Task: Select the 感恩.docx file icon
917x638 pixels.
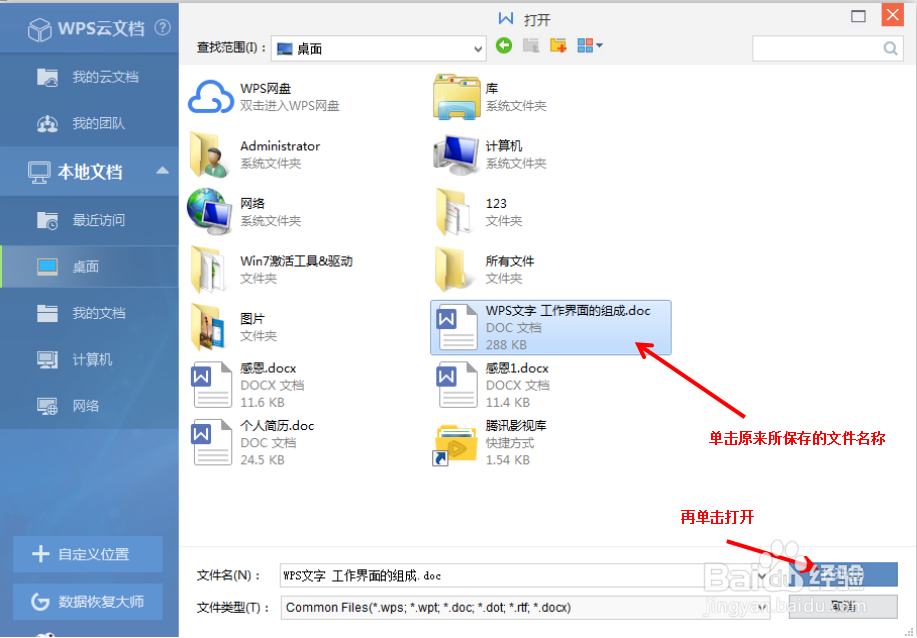Action: (x=212, y=385)
